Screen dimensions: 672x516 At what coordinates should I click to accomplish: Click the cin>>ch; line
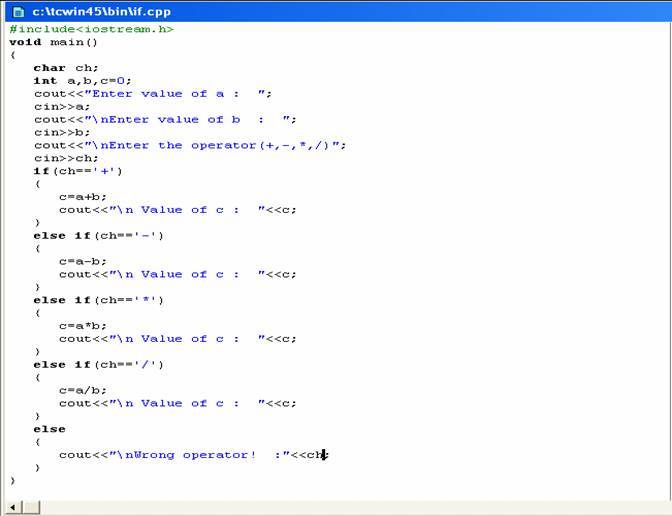(66, 158)
